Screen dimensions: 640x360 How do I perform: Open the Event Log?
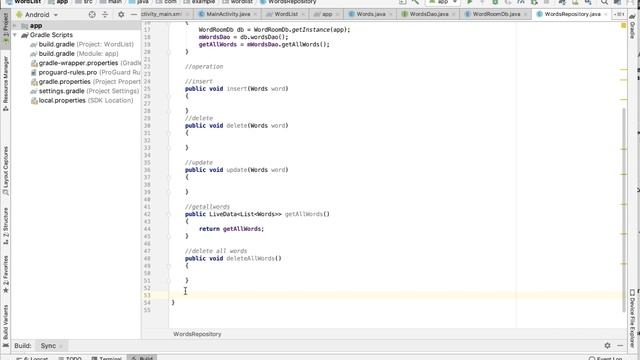(606, 358)
